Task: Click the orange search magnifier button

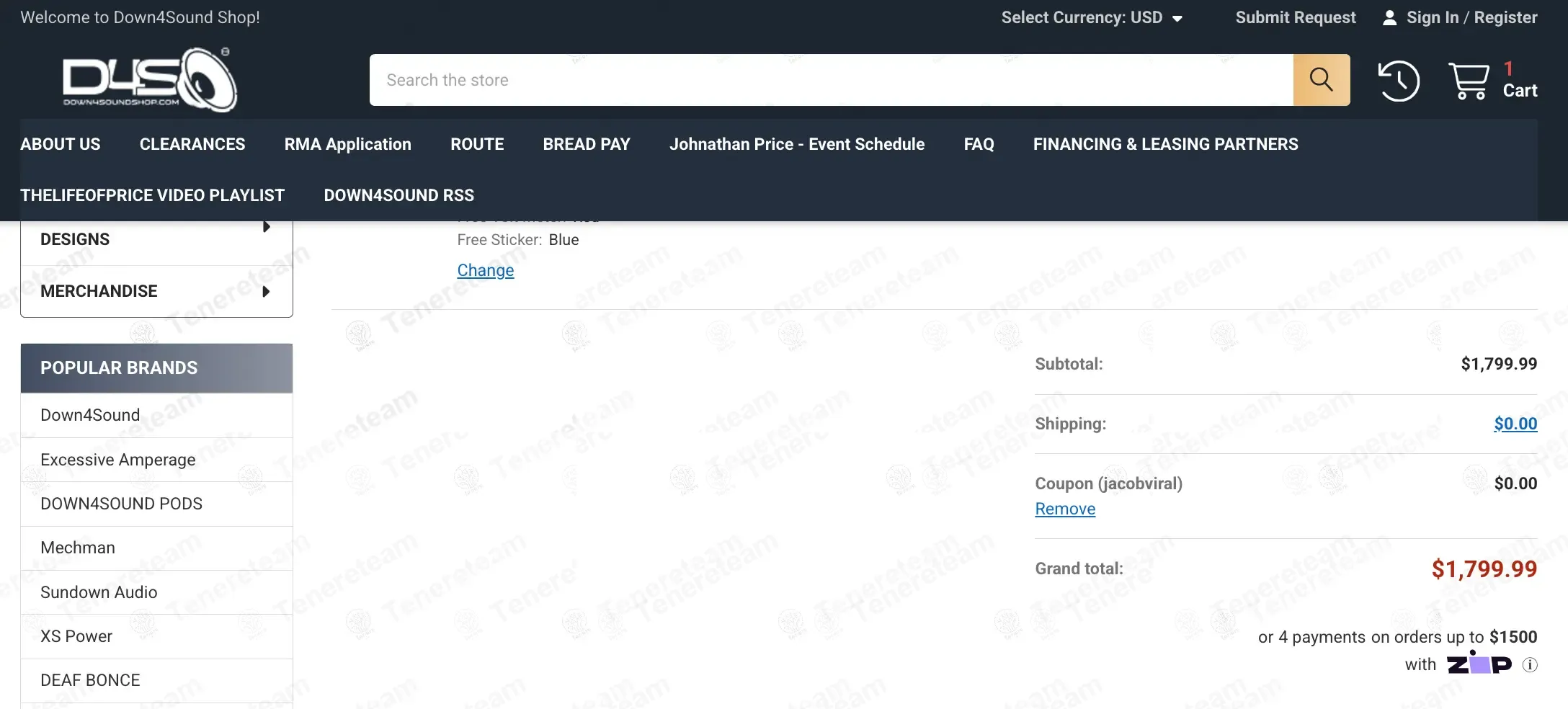Action: 1321,80
